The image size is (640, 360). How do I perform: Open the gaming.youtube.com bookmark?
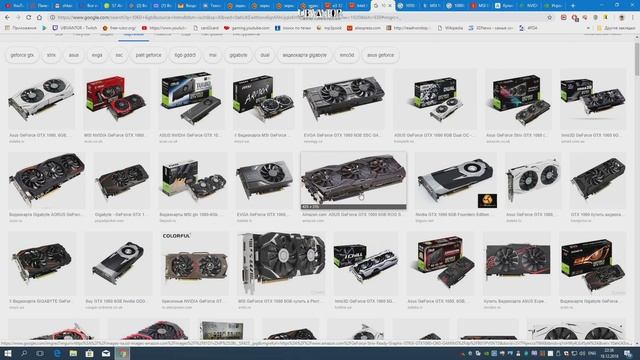247,28
